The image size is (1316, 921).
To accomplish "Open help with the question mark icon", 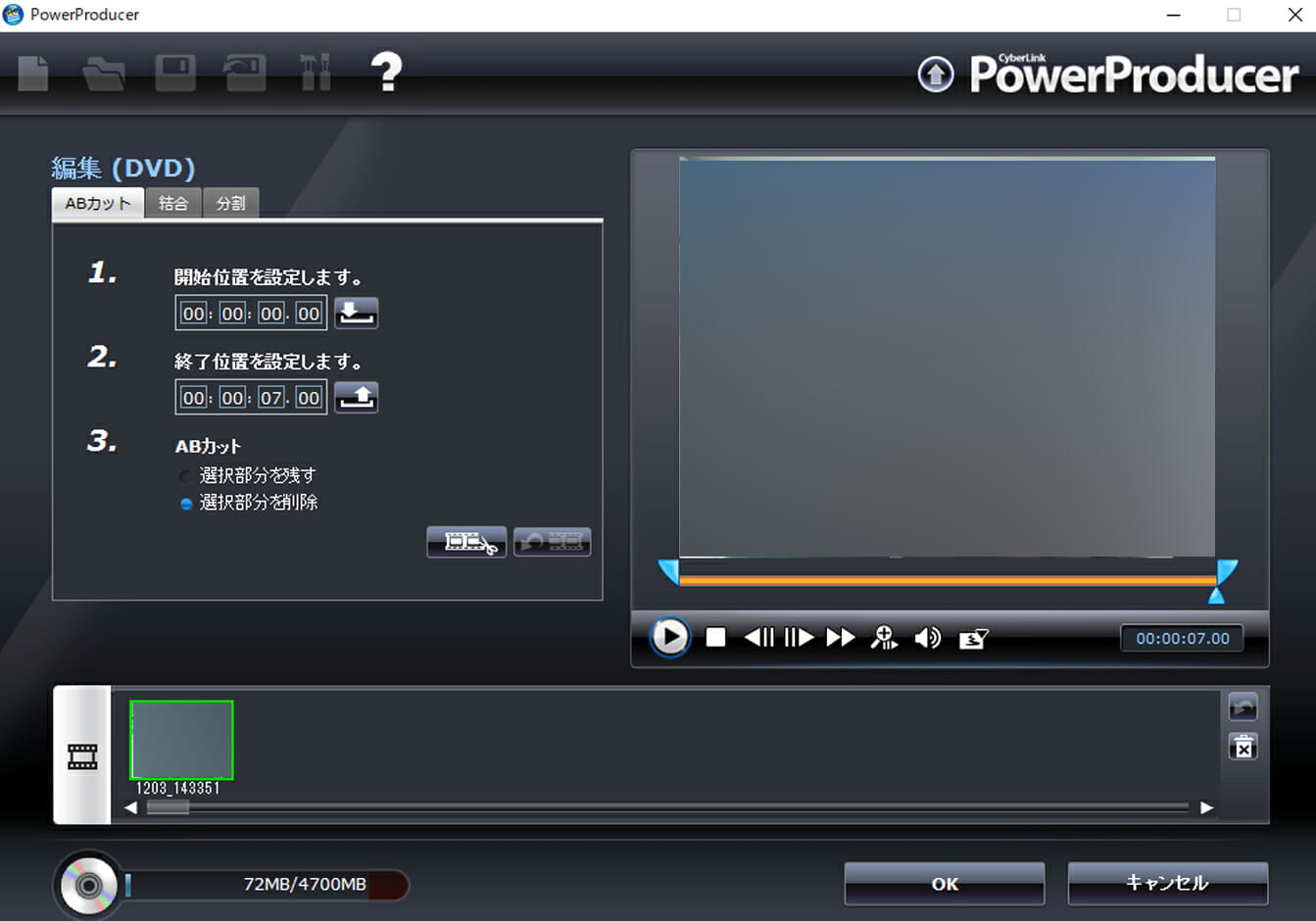I will click(x=387, y=73).
